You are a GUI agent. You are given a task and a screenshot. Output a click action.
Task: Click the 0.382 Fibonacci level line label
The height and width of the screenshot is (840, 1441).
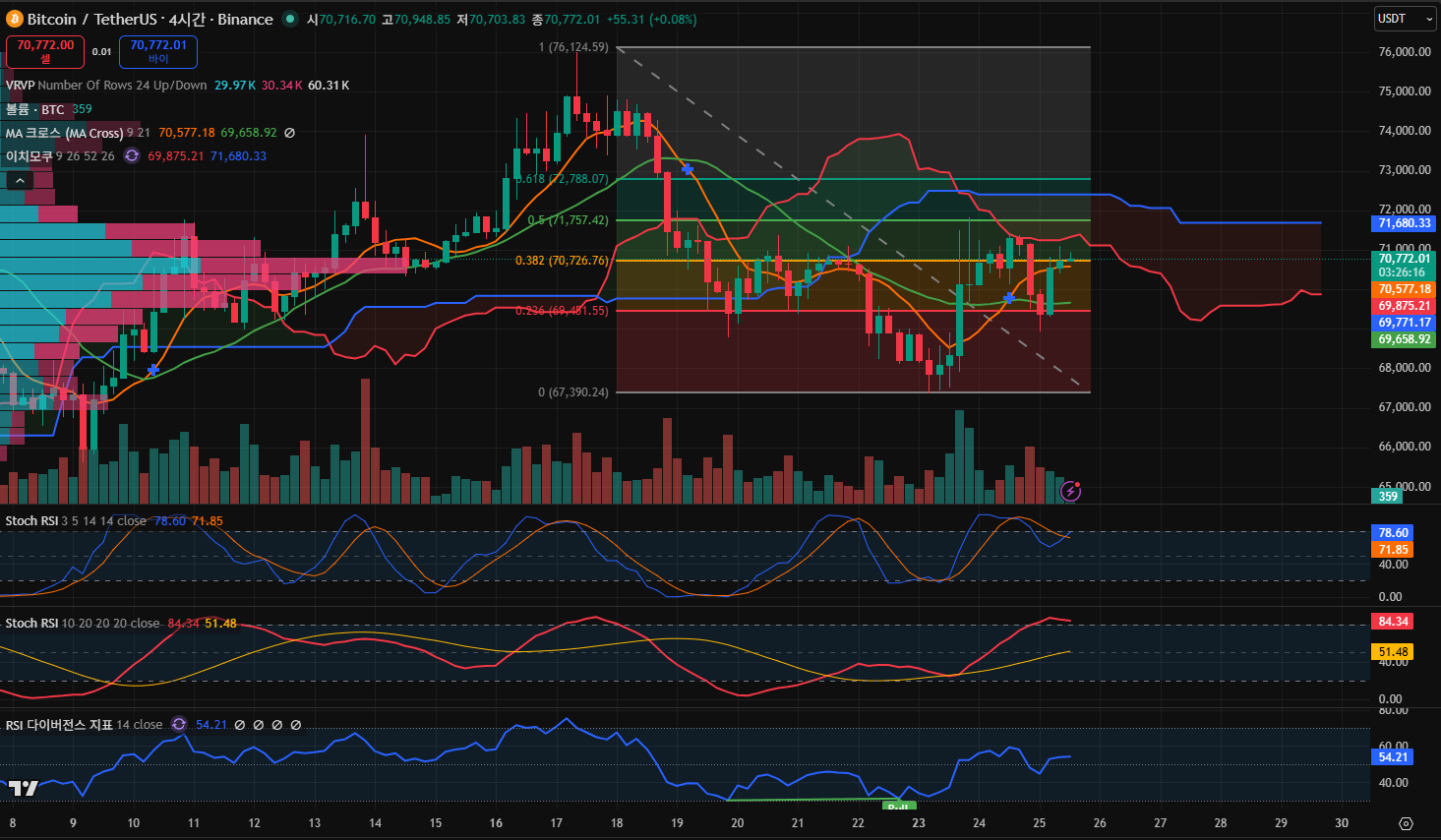point(562,261)
